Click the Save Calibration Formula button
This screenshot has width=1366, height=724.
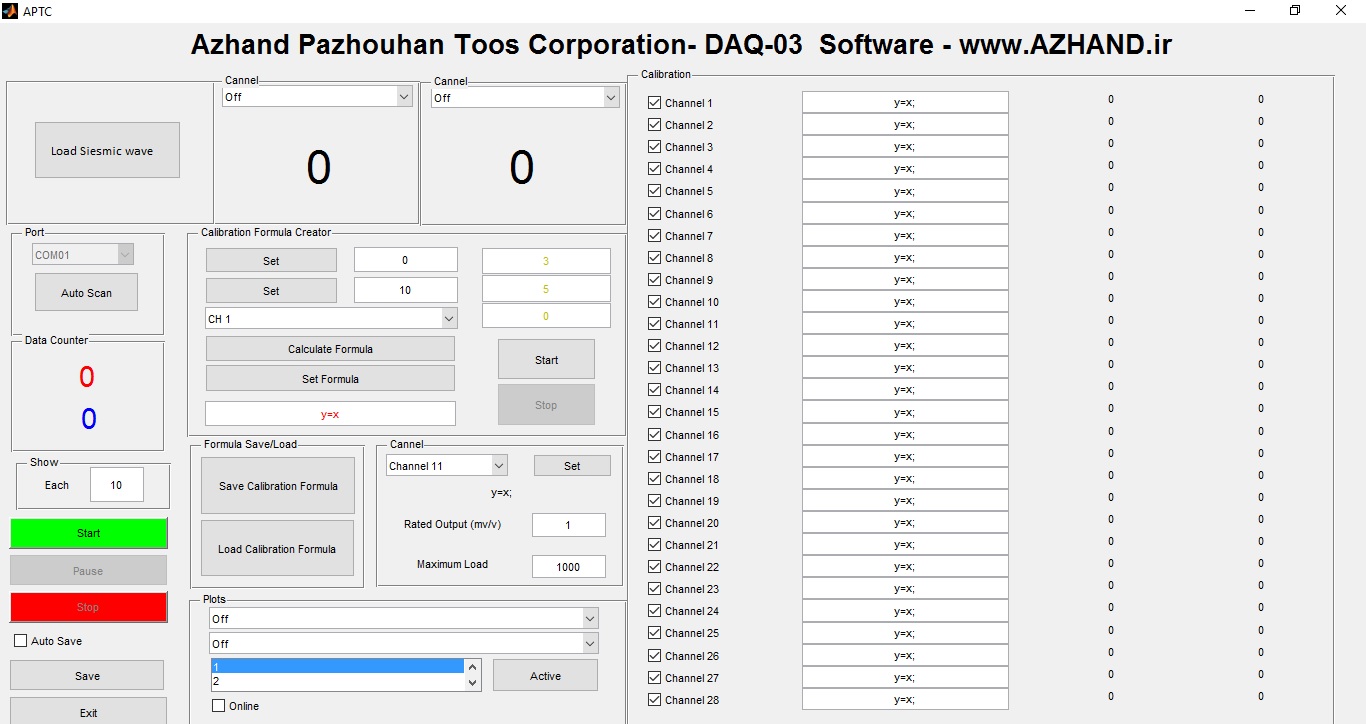point(278,485)
